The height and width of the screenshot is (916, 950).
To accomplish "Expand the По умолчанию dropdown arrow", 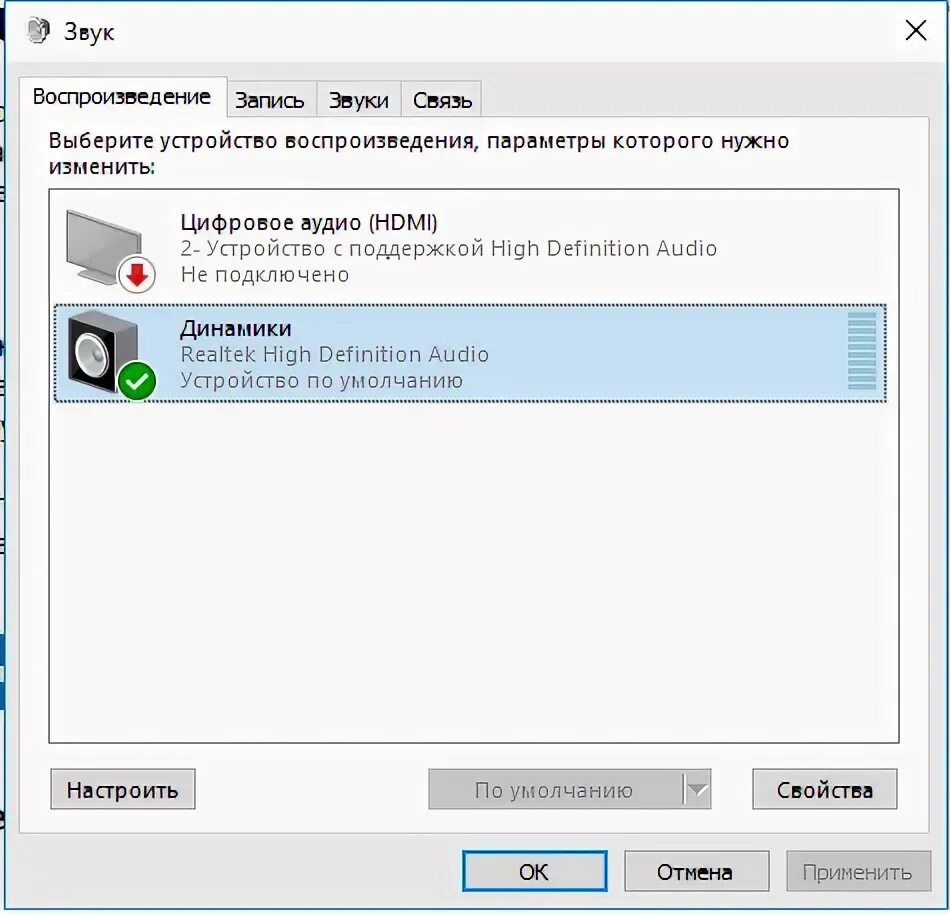I will [x=697, y=789].
